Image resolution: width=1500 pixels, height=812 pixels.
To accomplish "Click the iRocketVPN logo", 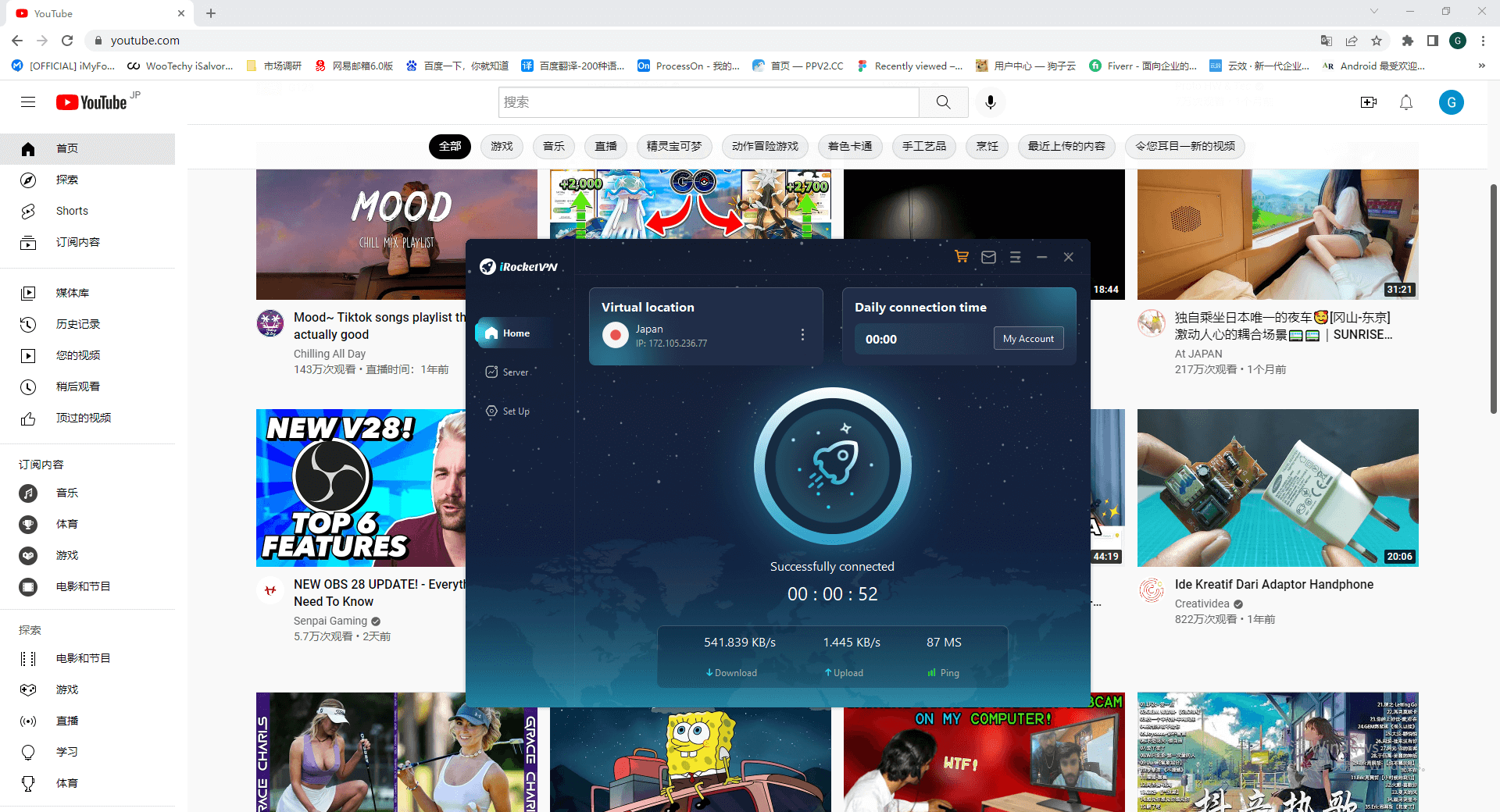I will tap(519, 267).
